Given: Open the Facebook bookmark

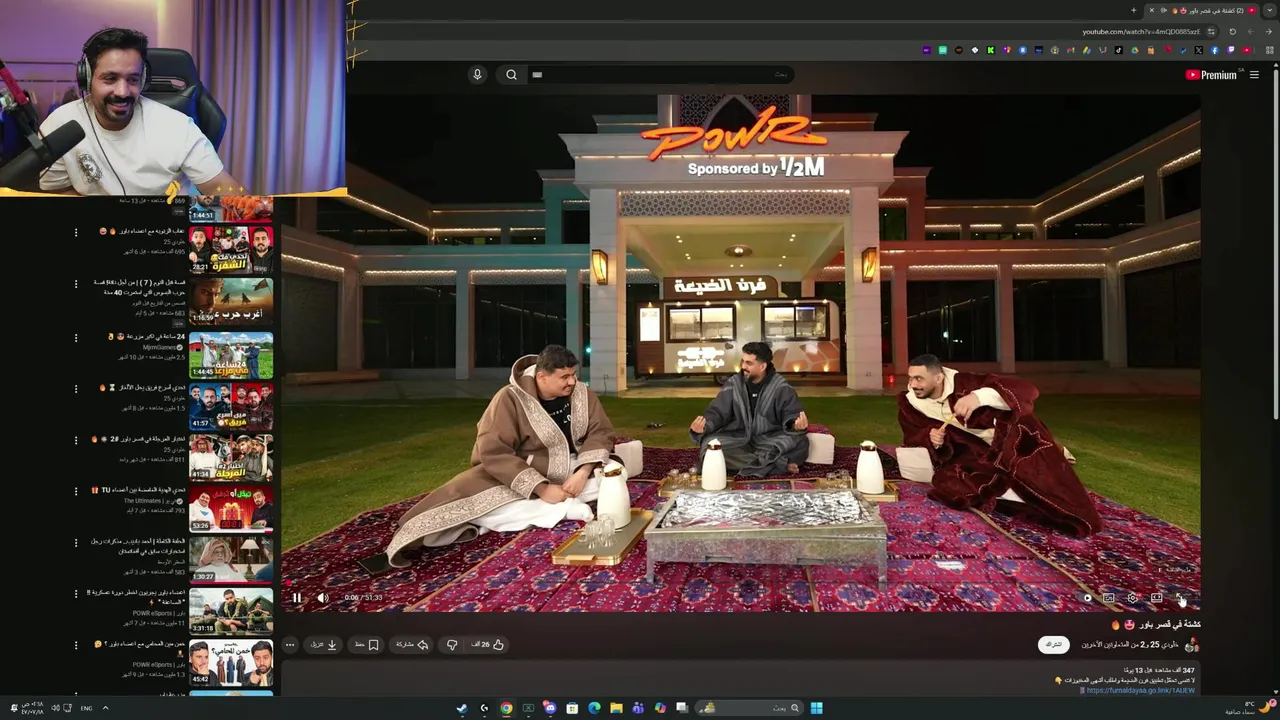Looking at the screenshot, I should click(x=1214, y=50).
